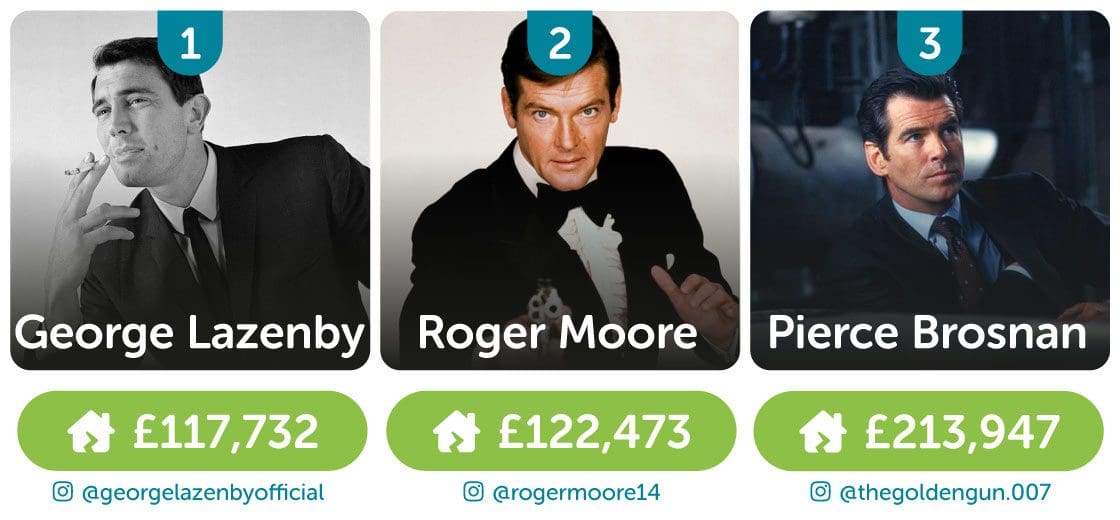Select the tuxedo photo in card 2
The height and width of the screenshot is (520, 1120).
tap(560, 190)
